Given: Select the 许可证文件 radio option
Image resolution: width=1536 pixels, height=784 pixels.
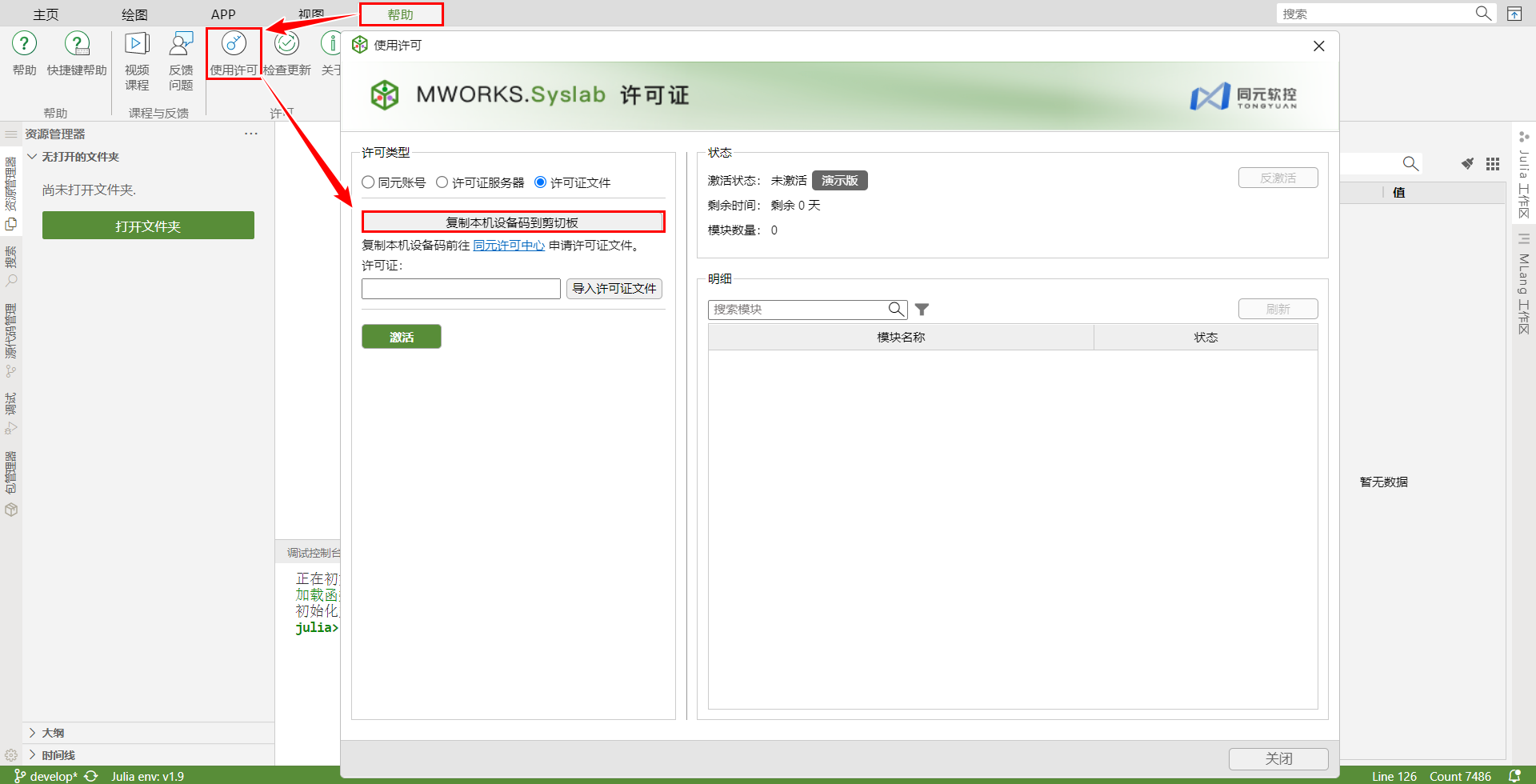Looking at the screenshot, I should click(541, 182).
